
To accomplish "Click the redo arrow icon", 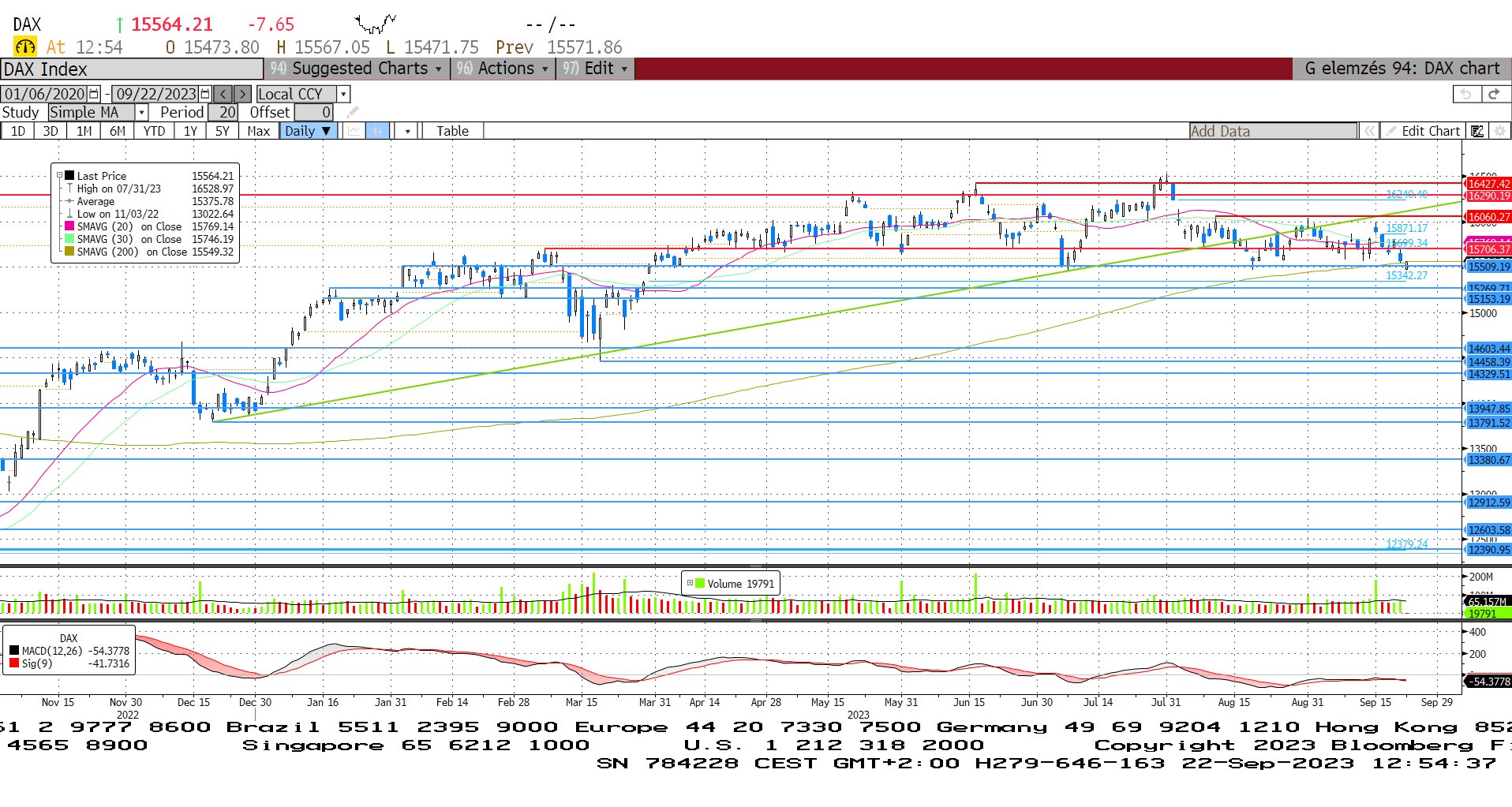I will coord(1494,94).
